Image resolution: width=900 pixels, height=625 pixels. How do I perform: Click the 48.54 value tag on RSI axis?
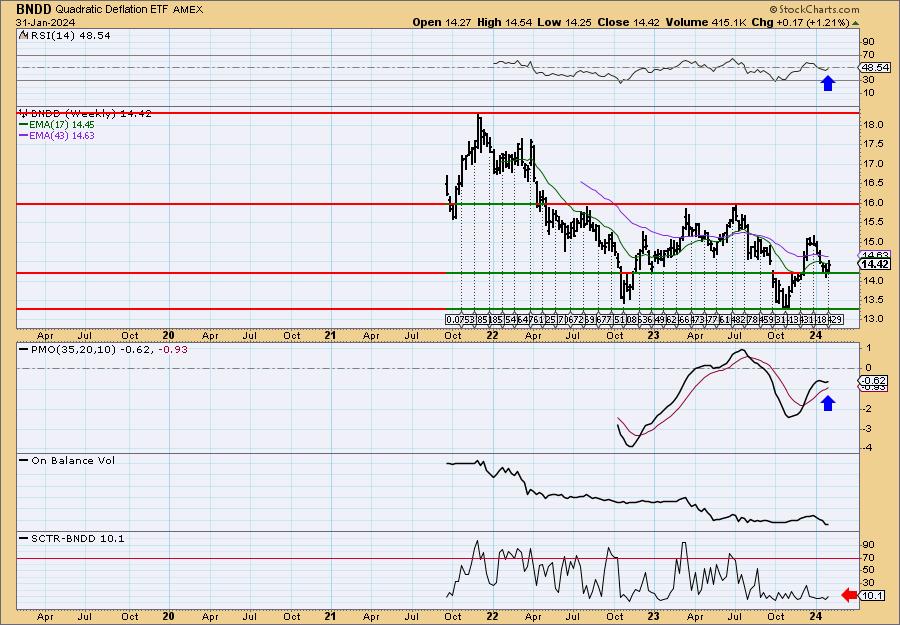tap(875, 68)
